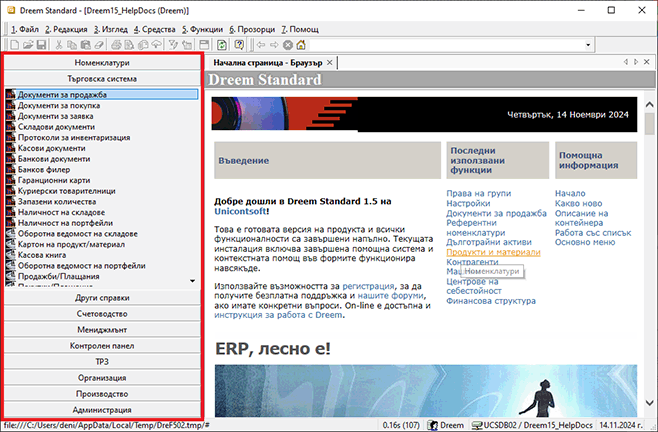The height and width of the screenshot is (432, 658).
Task: Expand the Контролен панел section
Action: coord(102,346)
